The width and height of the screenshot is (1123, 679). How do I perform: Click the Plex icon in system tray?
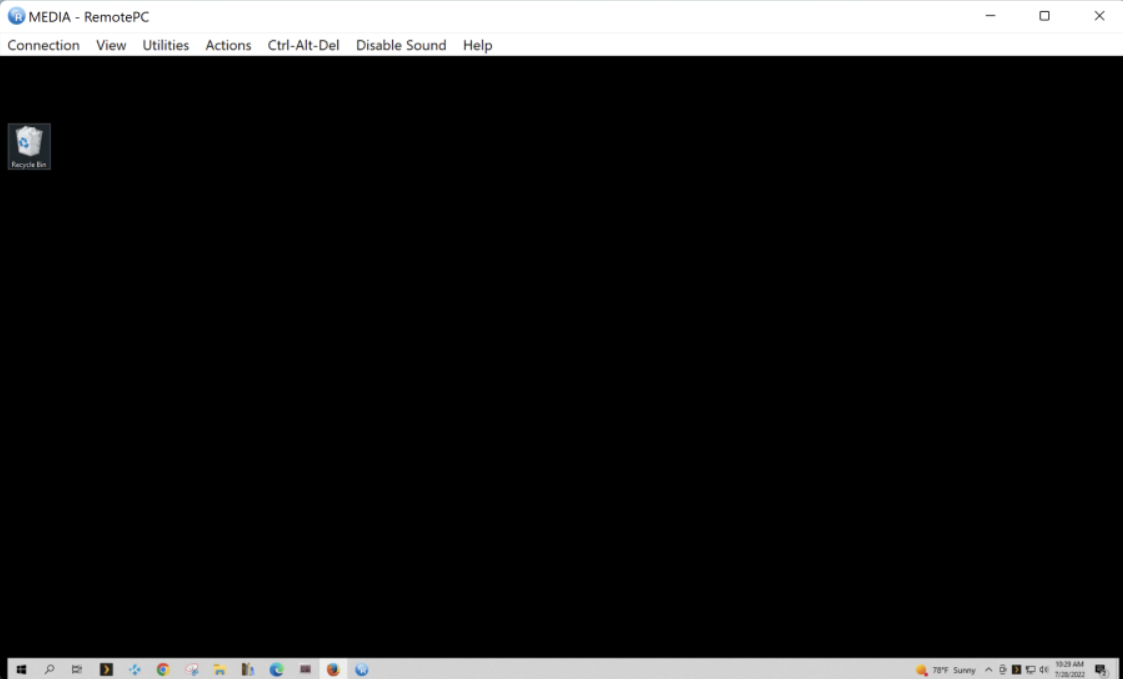[x=1016, y=670]
